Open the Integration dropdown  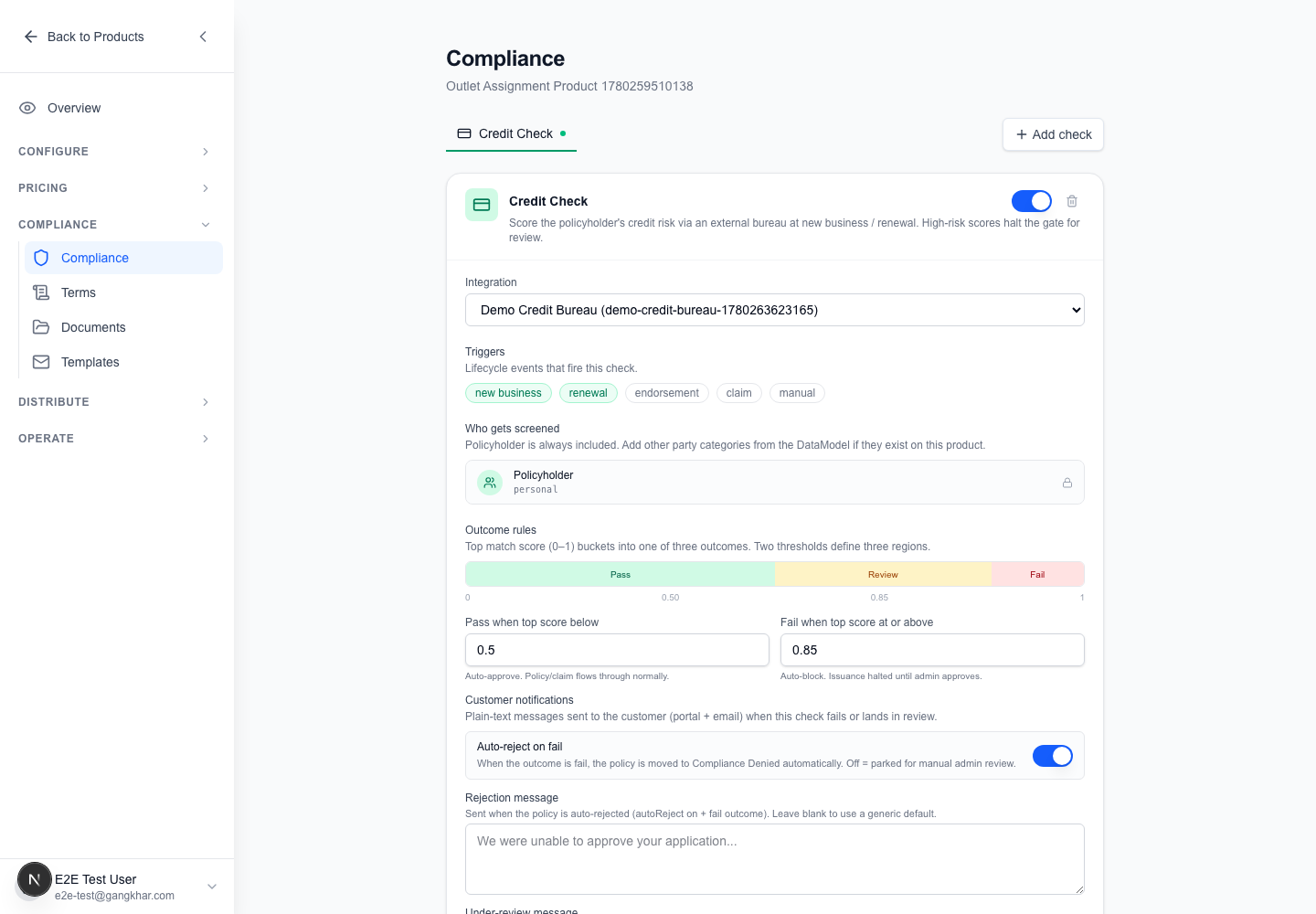pos(775,310)
